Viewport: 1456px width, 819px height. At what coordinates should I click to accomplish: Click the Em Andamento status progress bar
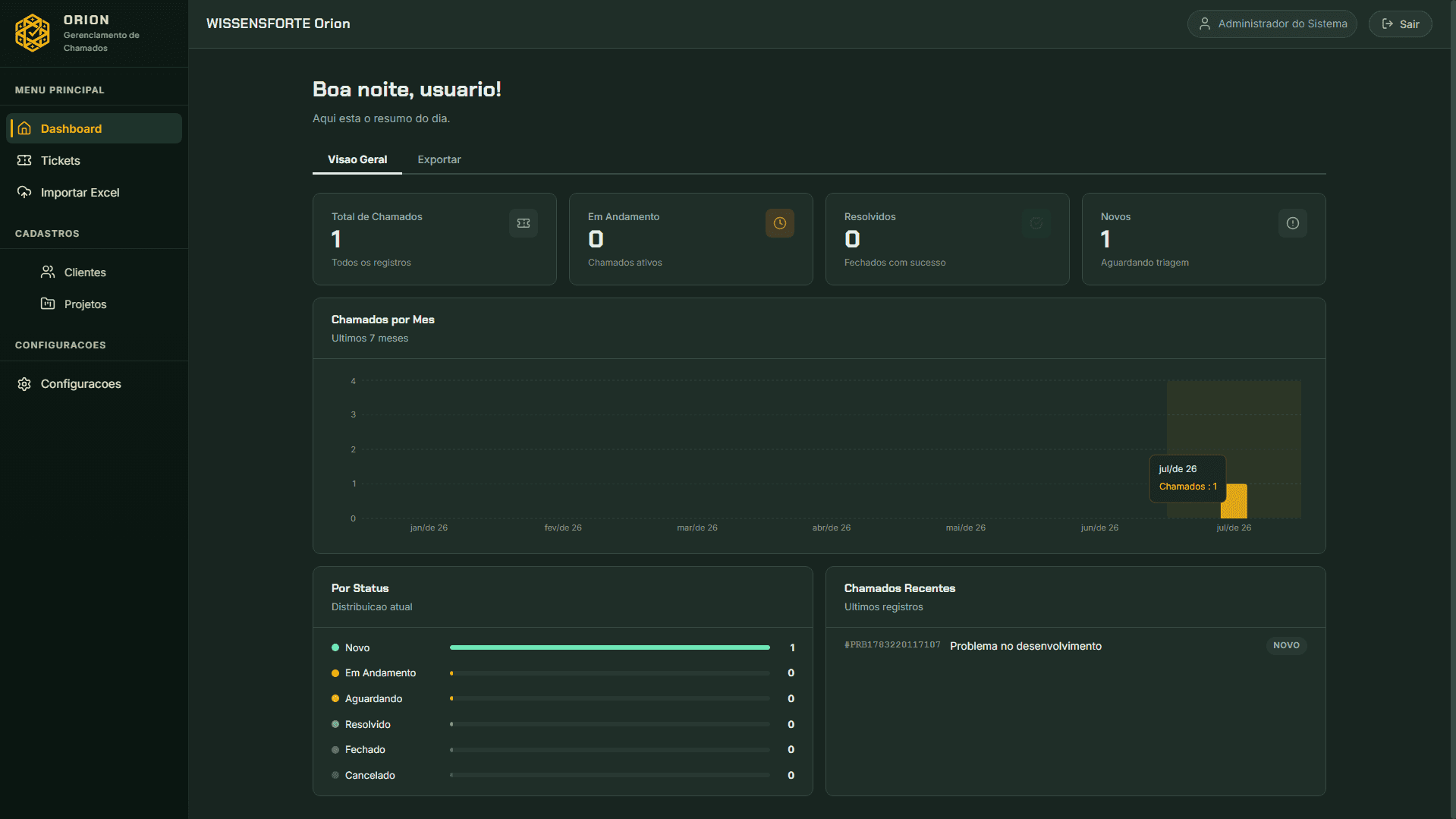click(610, 673)
